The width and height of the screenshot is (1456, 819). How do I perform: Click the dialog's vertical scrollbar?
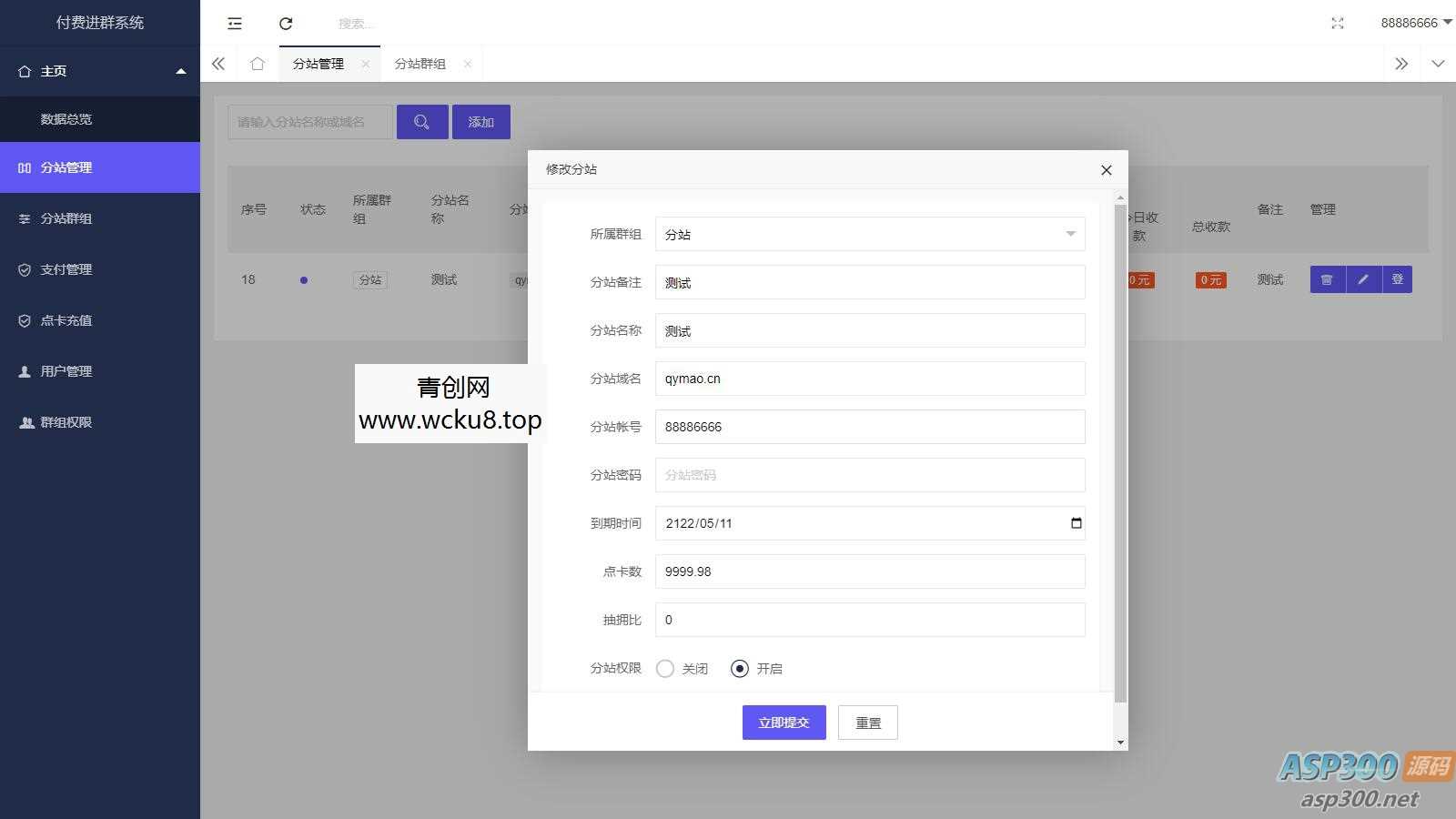[1120, 455]
